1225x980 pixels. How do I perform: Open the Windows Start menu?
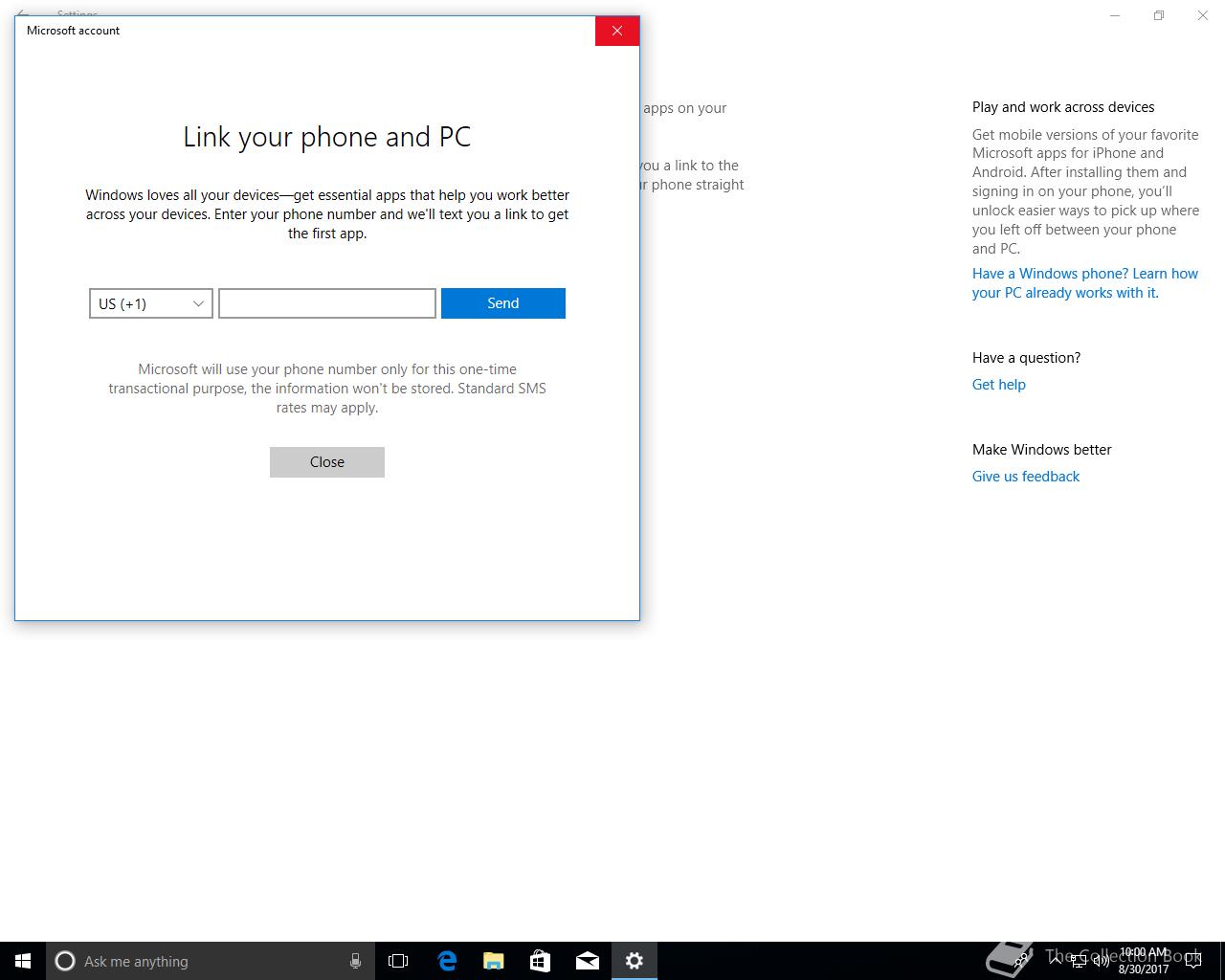pyautogui.click(x=23, y=961)
